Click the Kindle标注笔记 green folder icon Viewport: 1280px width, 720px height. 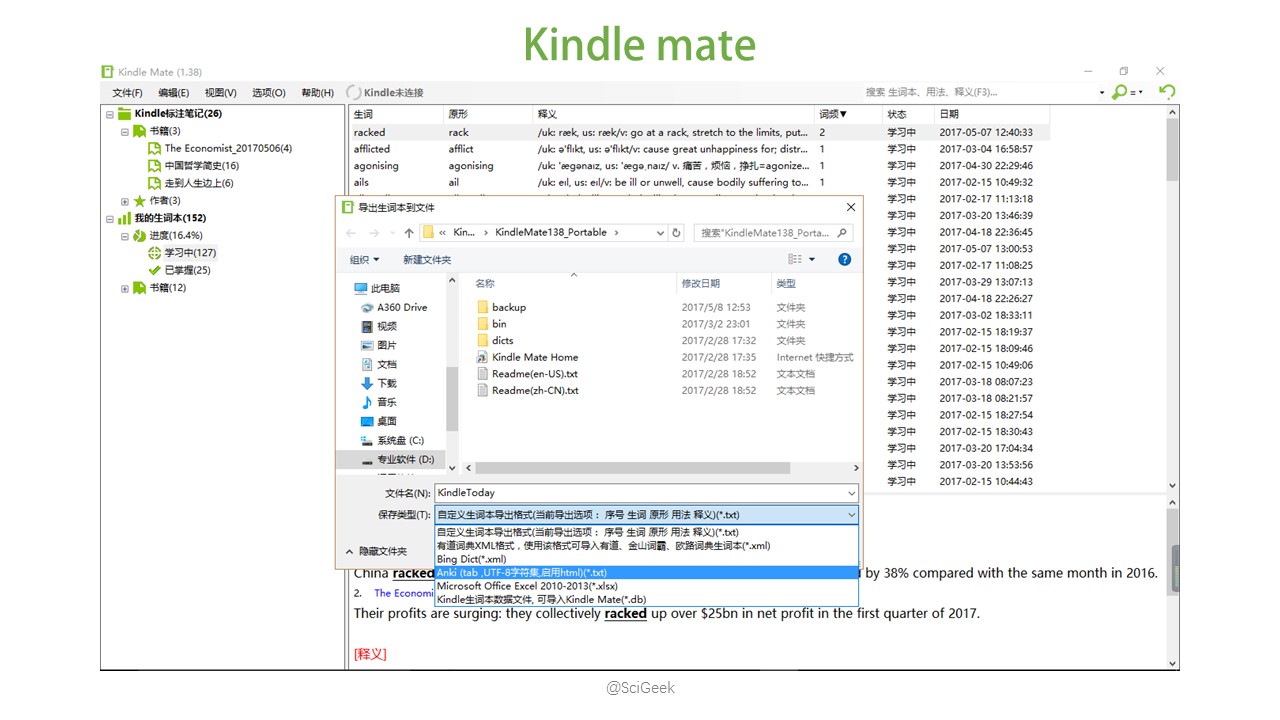click(x=125, y=114)
